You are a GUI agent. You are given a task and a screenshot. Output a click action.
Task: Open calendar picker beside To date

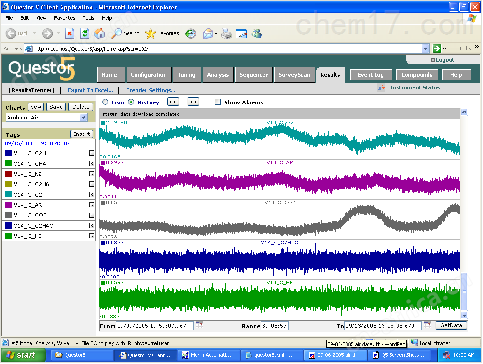427,325
